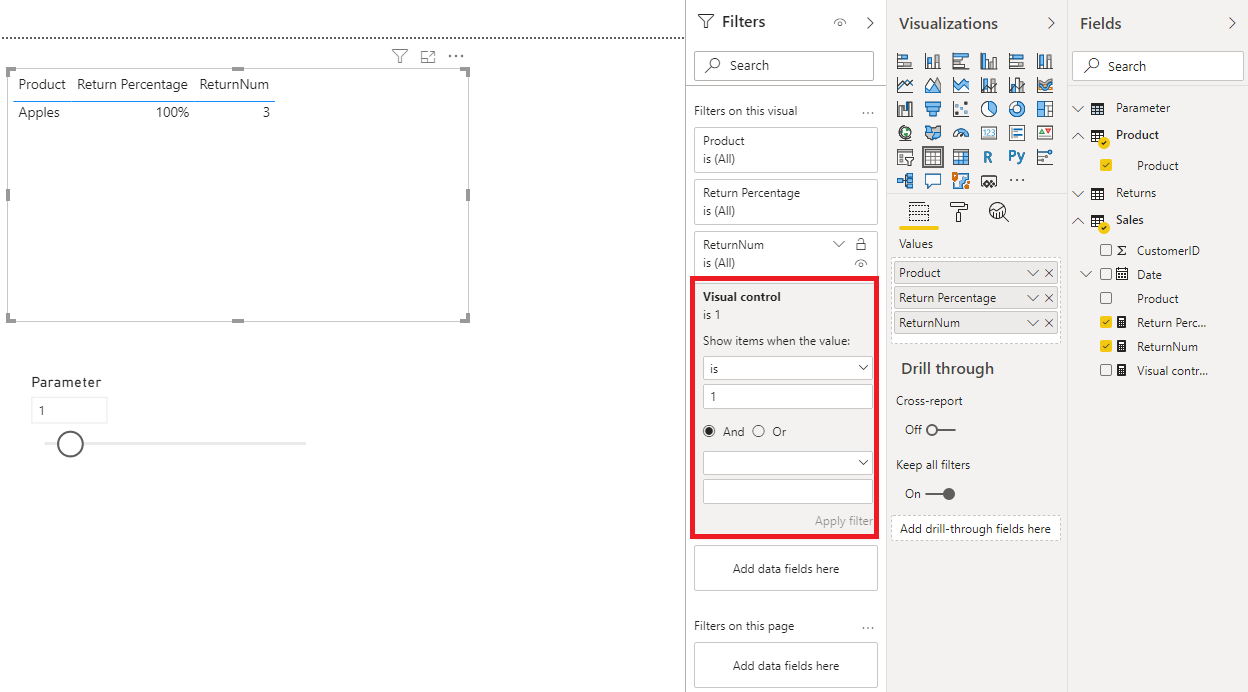
Task: Select the clustered column chart visualization
Action: (989, 61)
